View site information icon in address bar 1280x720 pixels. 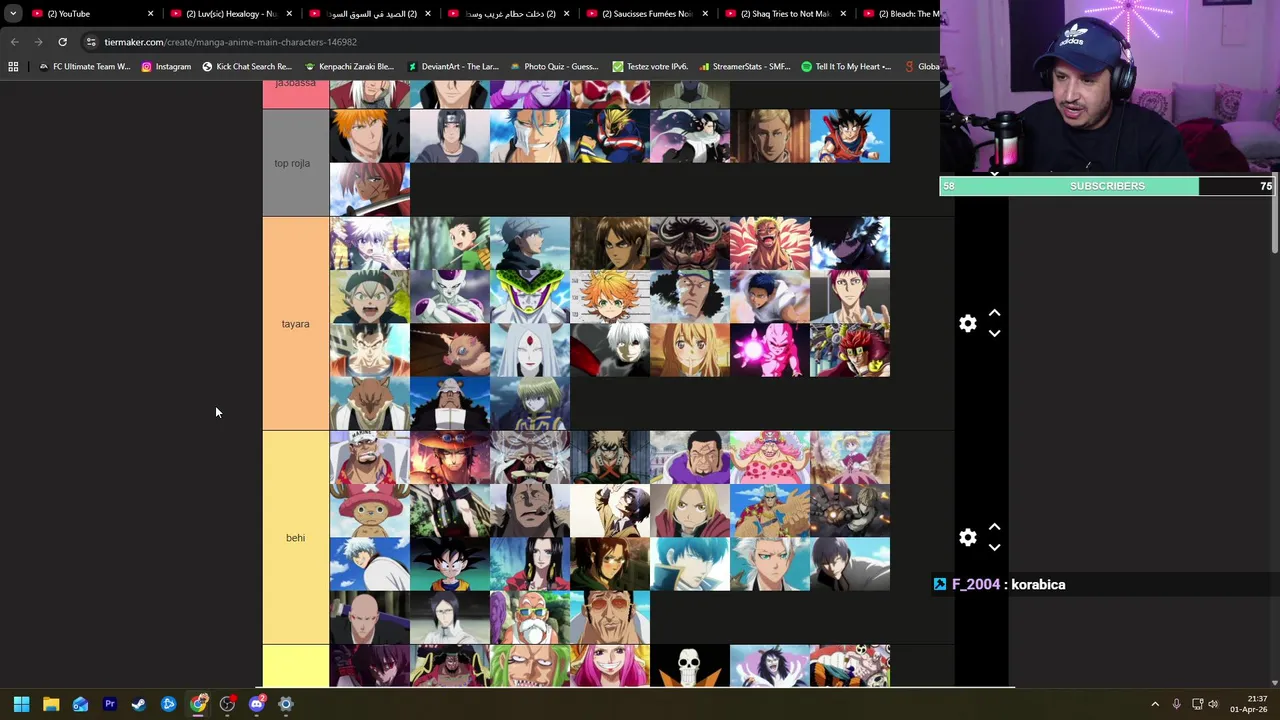[91, 42]
